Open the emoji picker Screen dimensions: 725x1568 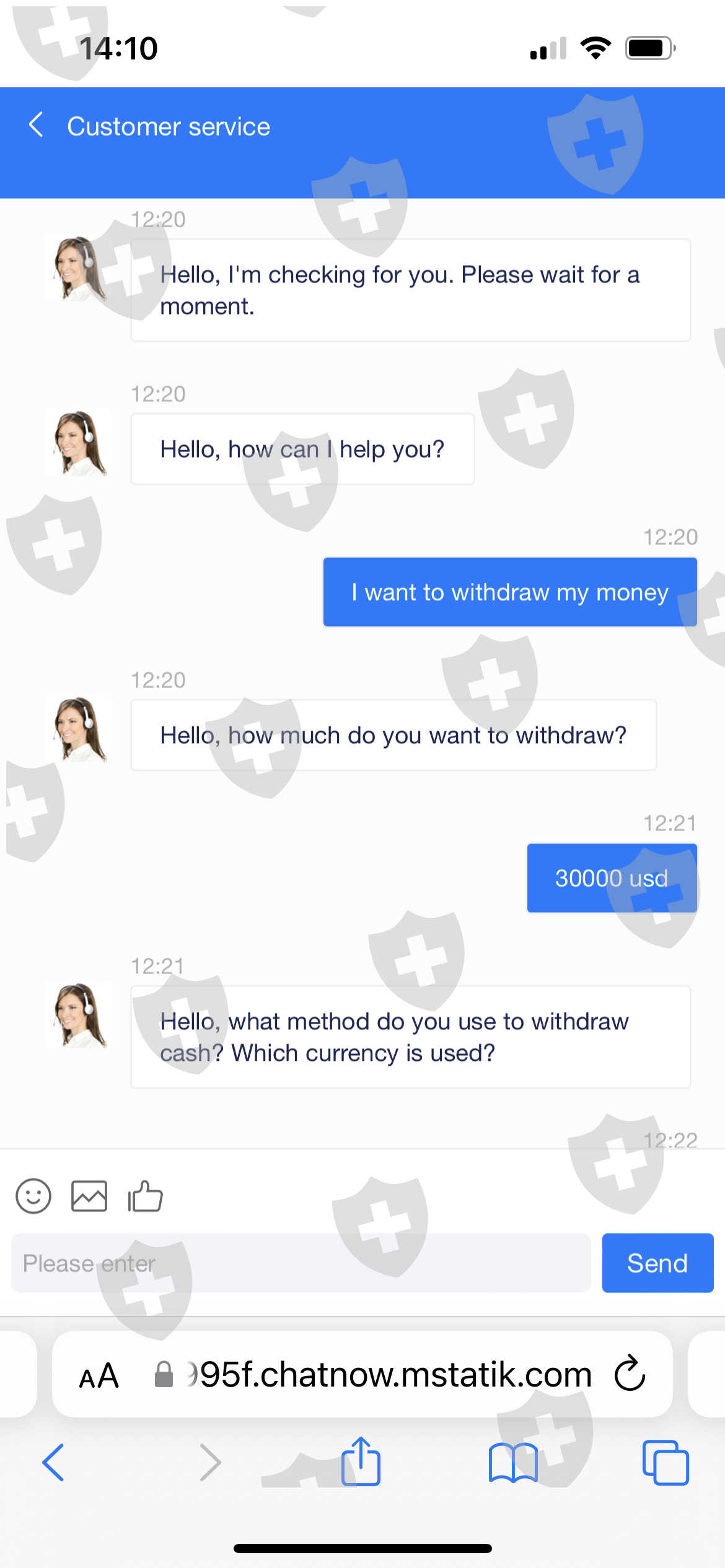click(x=33, y=1195)
